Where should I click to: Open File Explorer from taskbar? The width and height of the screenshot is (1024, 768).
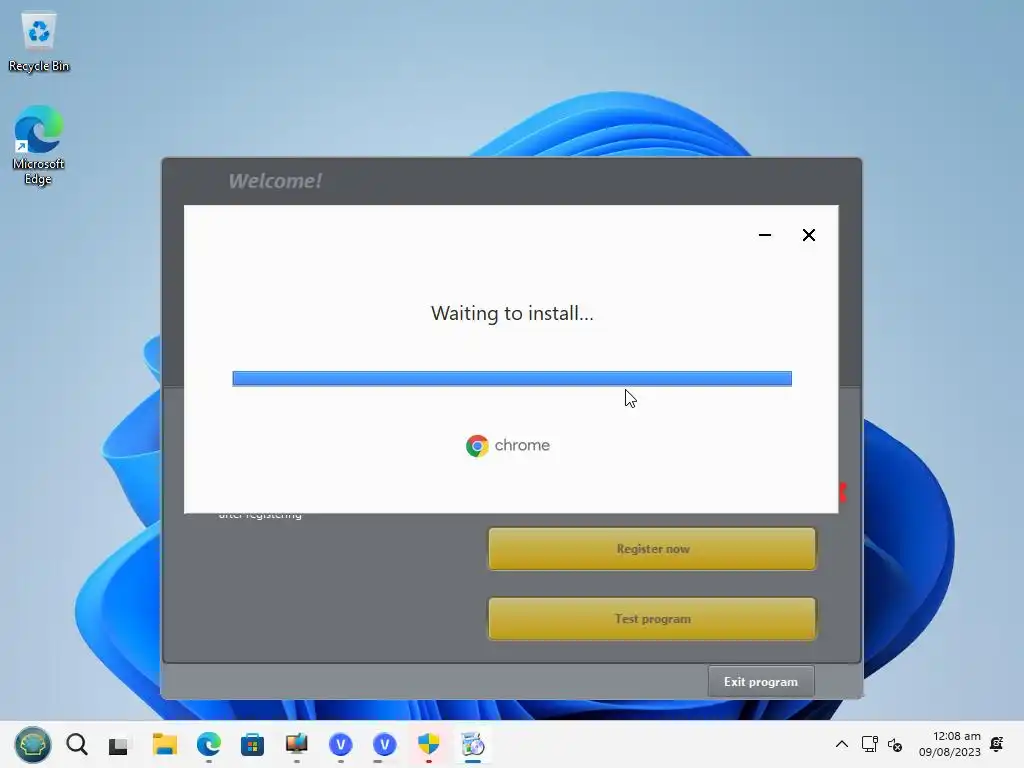coord(165,744)
